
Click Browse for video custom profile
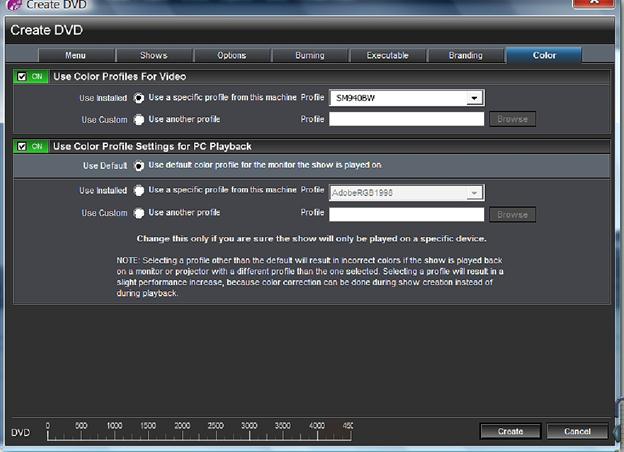[513, 119]
